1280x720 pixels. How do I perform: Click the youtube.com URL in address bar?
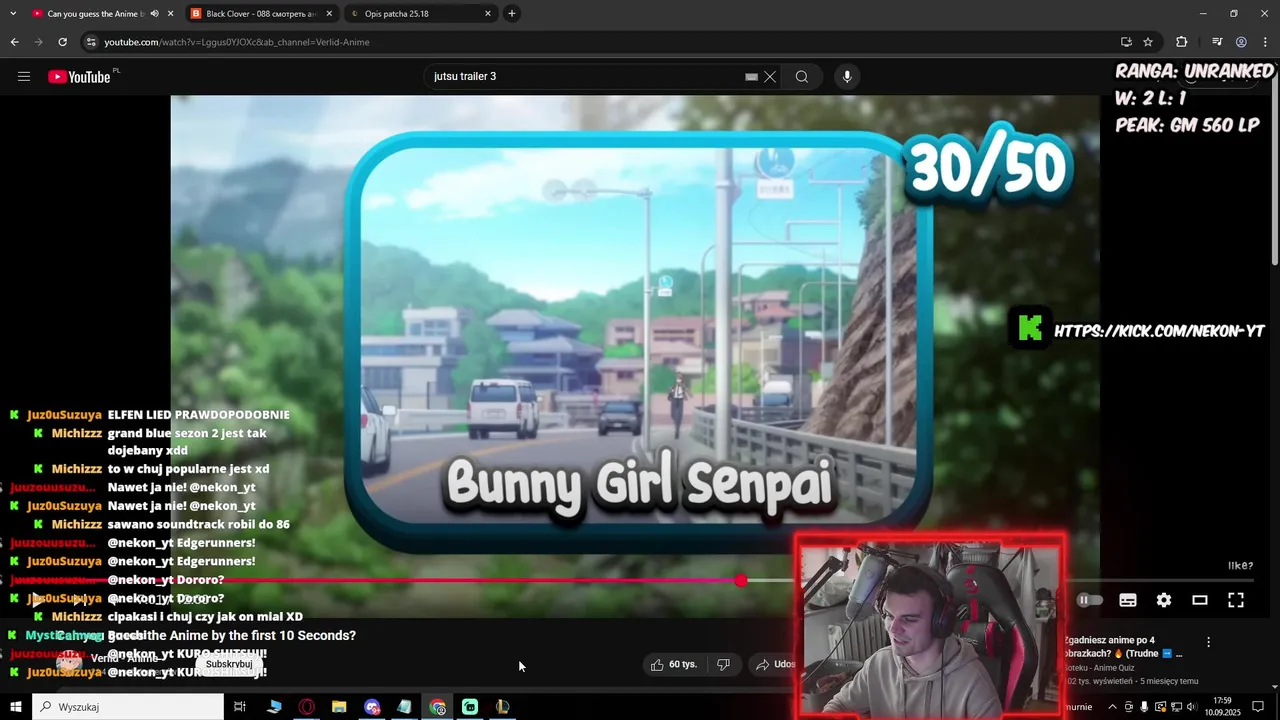[237, 42]
